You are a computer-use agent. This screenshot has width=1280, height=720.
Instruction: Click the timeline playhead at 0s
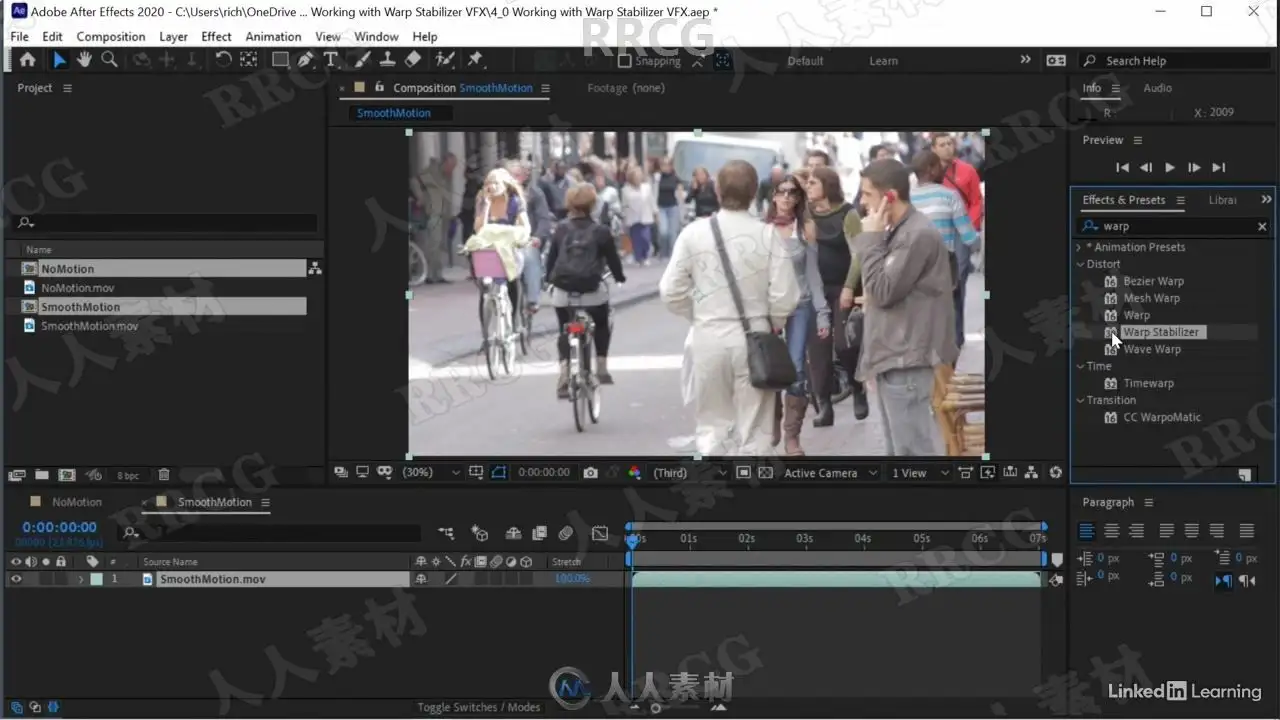[x=631, y=540]
